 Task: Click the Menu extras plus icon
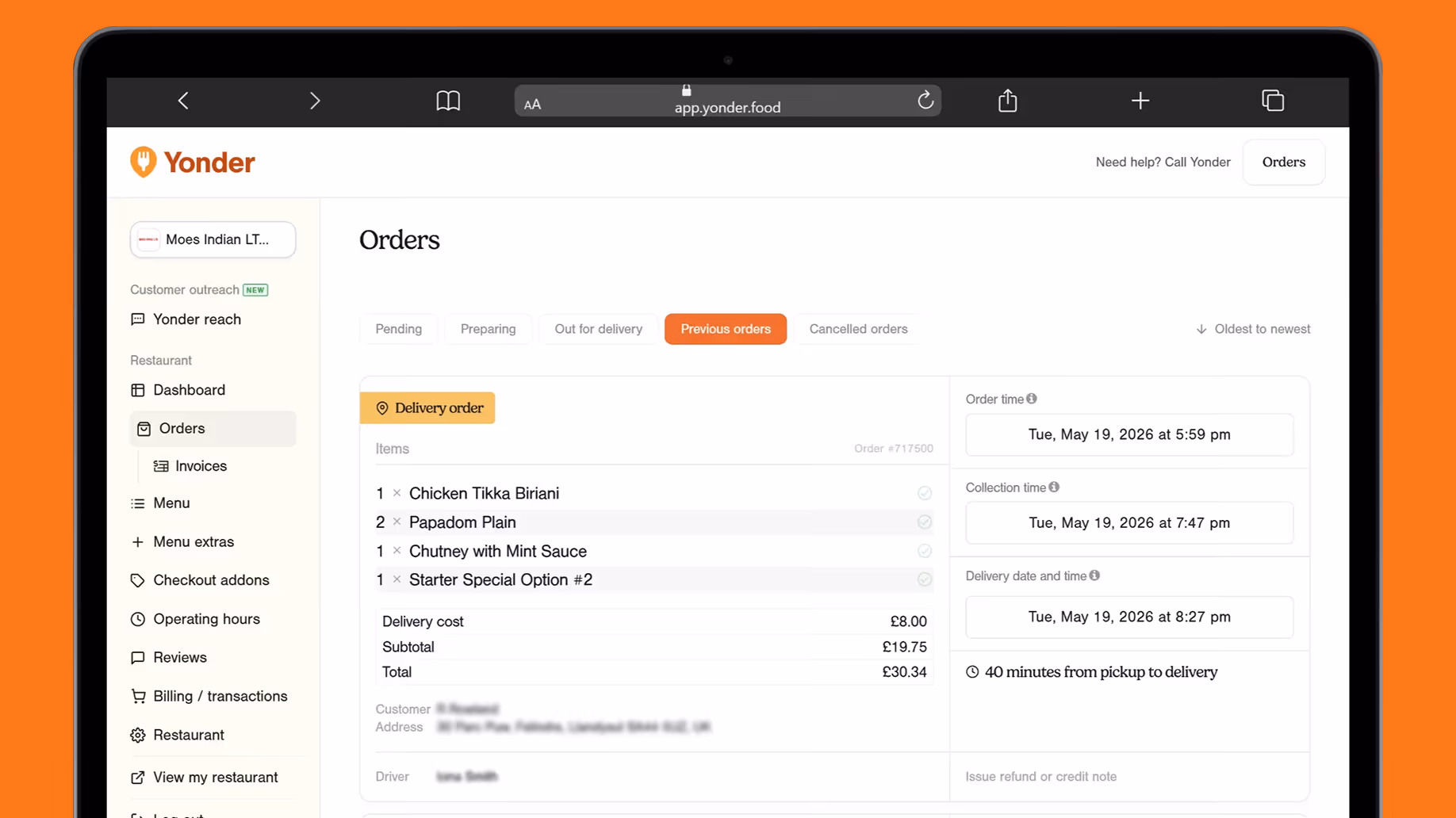point(138,542)
